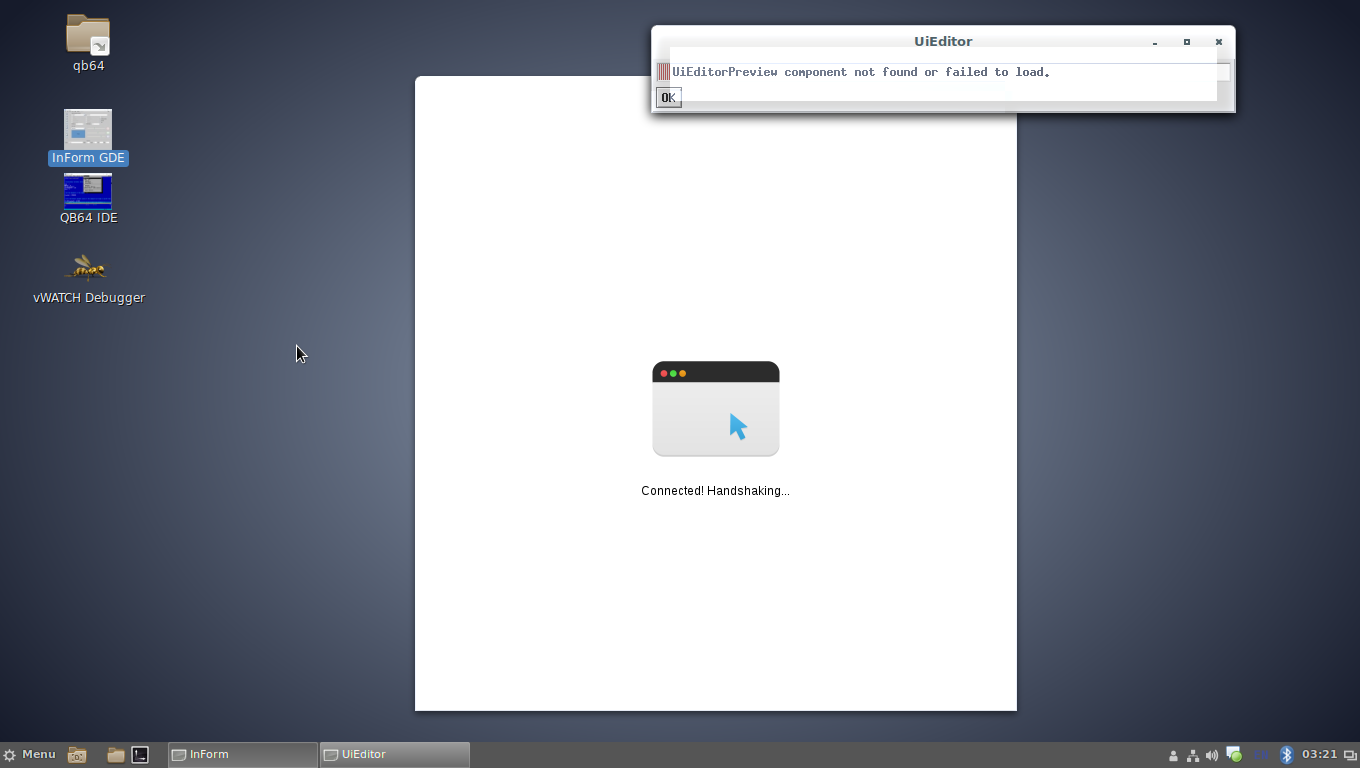Viewport: 1360px width, 768px height.
Task: Select the InForm GDE desktop icon
Action: click(x=88, y=130)
